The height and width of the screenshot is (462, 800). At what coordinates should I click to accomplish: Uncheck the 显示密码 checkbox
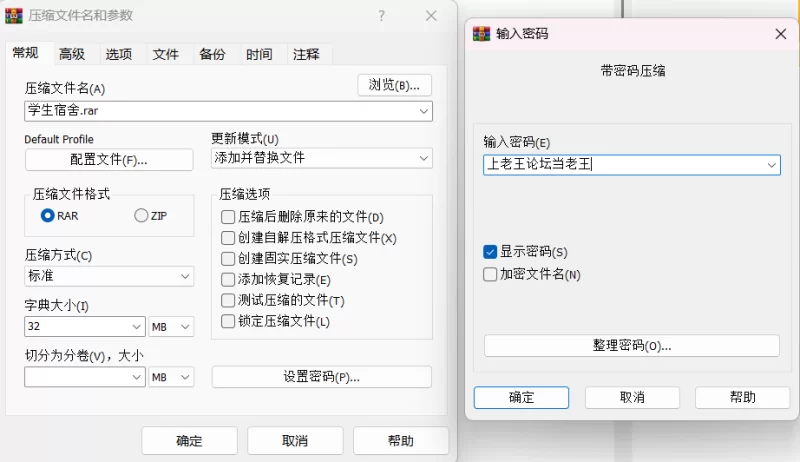coord(490,252)
